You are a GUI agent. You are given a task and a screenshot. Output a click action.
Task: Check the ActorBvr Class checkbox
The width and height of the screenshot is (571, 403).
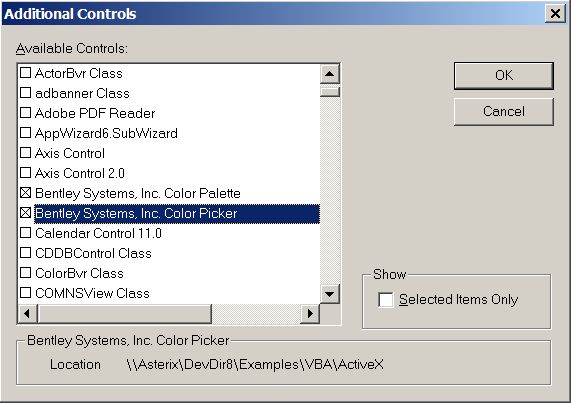tap(25, 73)
